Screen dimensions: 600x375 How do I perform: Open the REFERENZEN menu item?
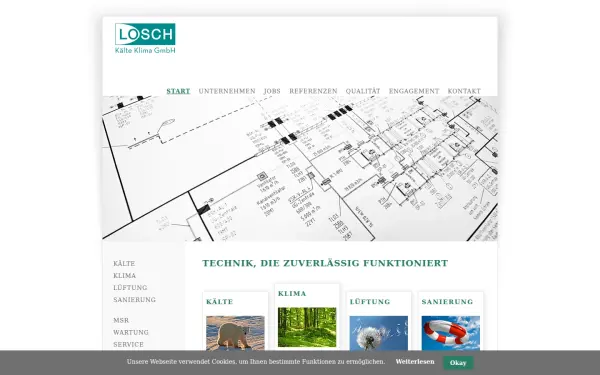coord(313,91)
